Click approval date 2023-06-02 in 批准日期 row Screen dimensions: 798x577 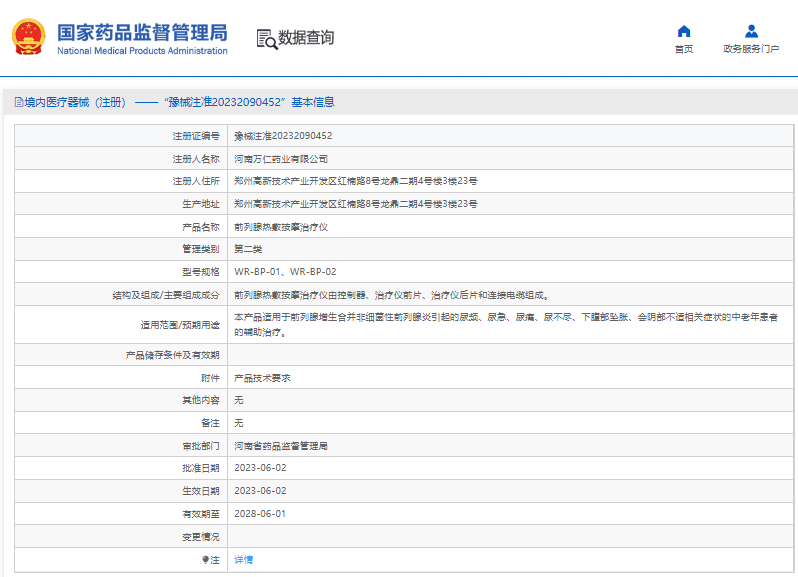pyautogui.click(x=260, y=468)
